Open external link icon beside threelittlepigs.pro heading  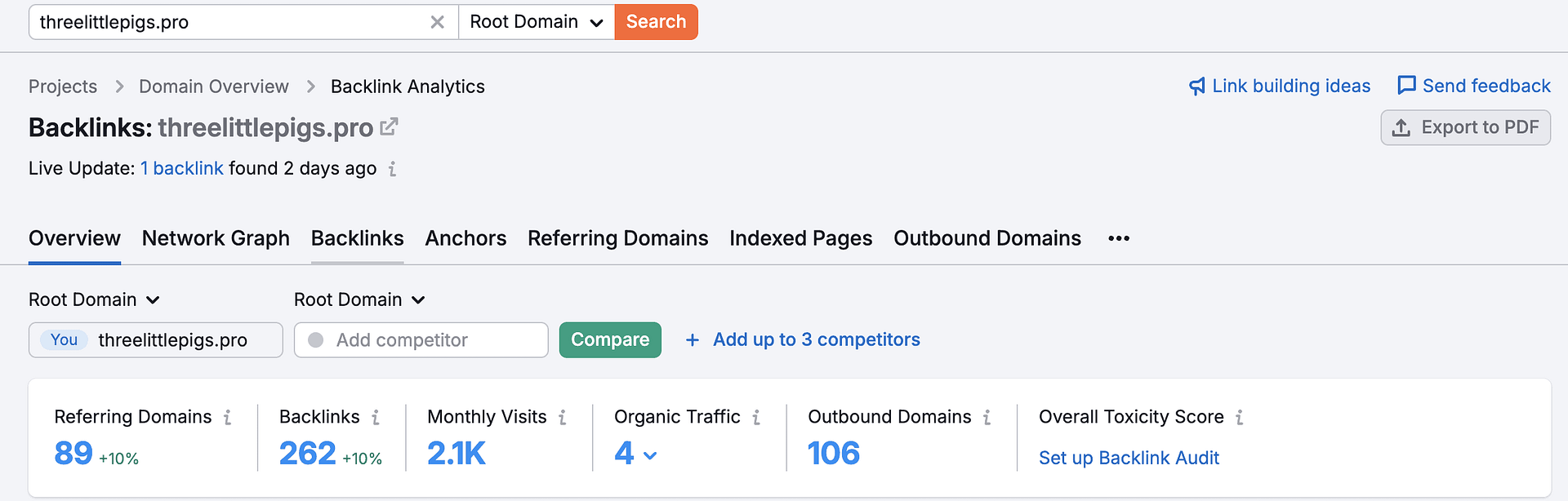click(390, 127)
